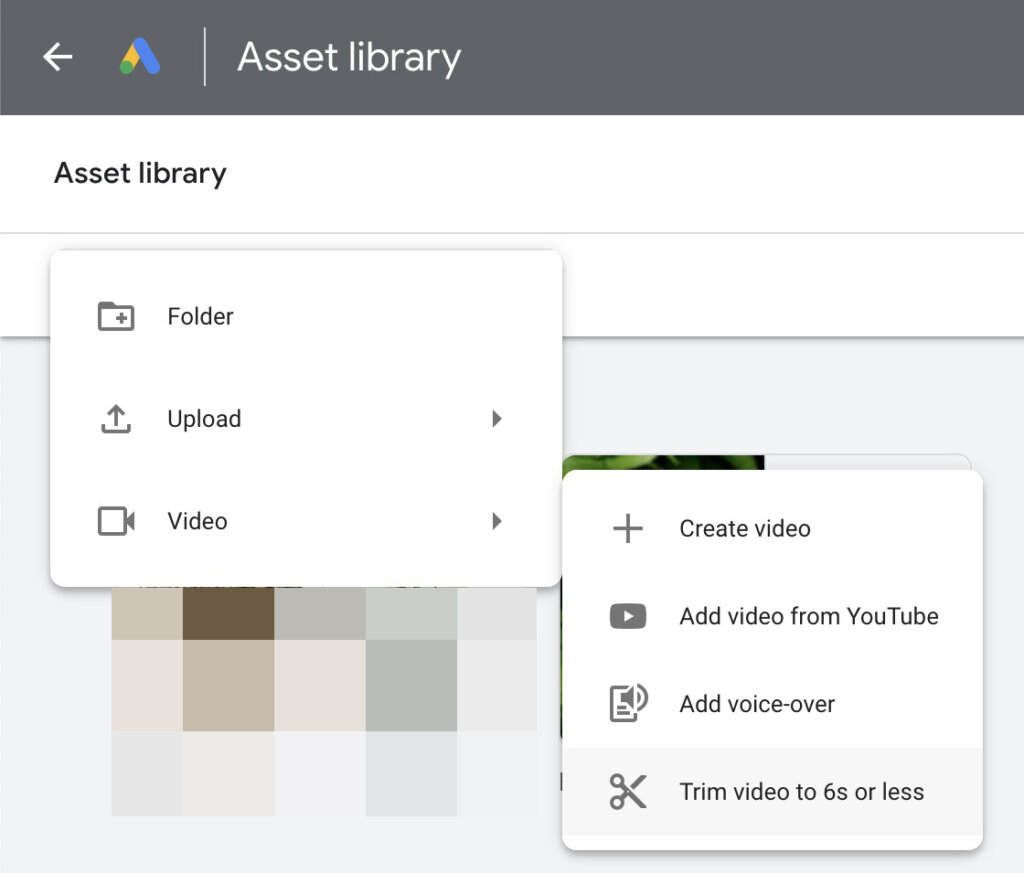Open the Folder creation option

point(200,316)
